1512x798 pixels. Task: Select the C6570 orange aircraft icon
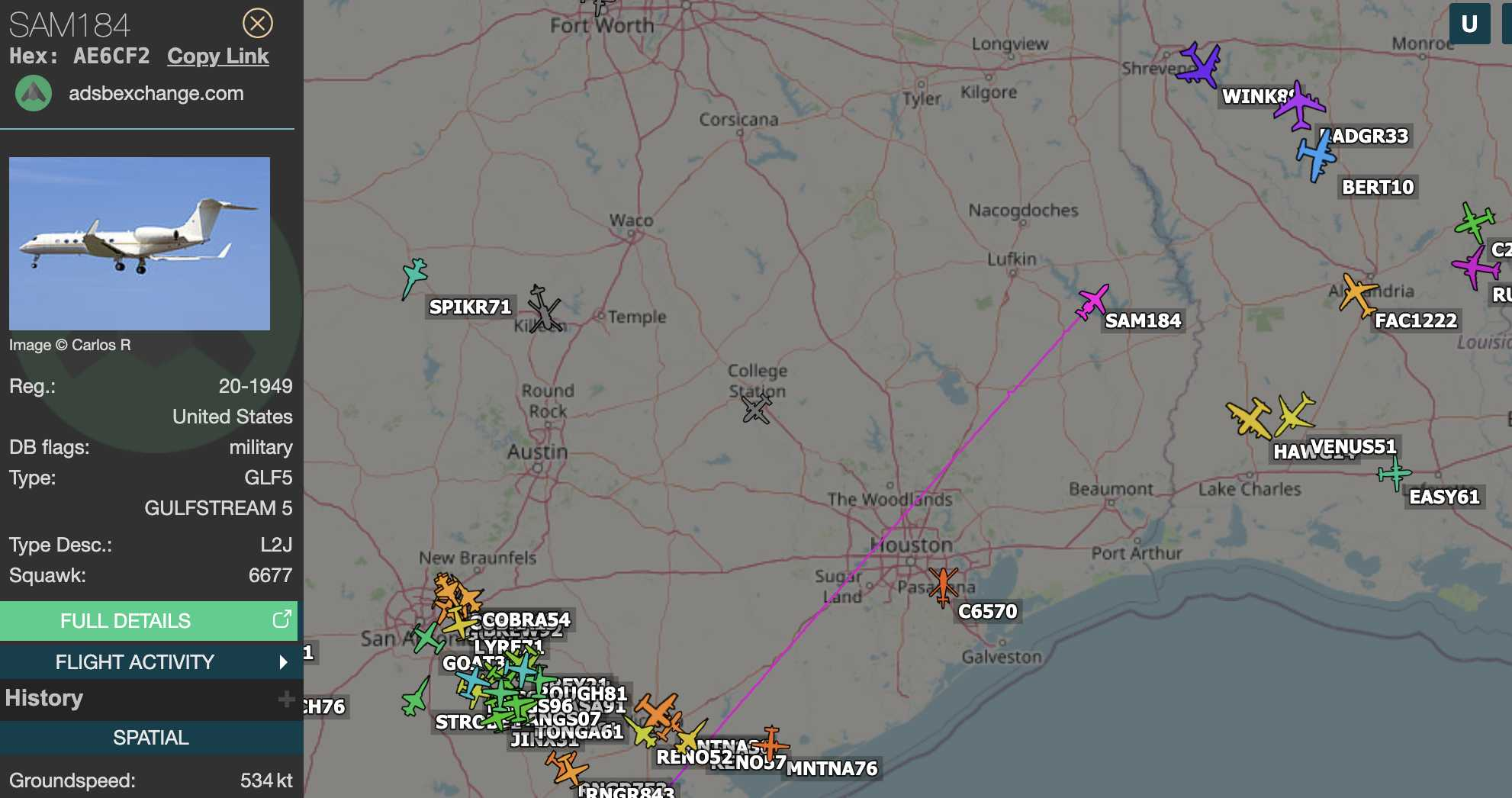click(x=943, y=585)
